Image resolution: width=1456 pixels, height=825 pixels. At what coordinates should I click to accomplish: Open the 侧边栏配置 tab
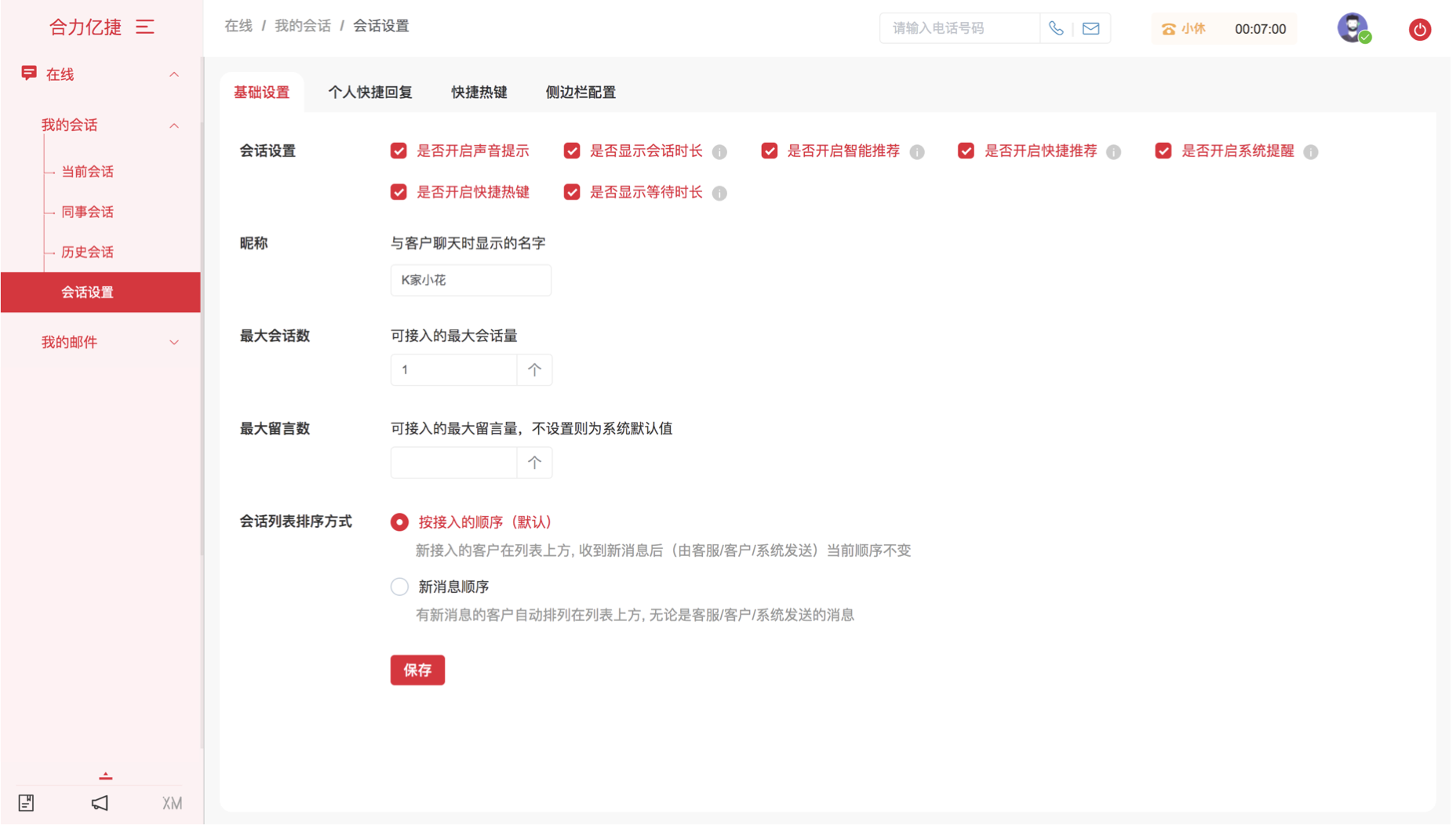click(582, 93)
